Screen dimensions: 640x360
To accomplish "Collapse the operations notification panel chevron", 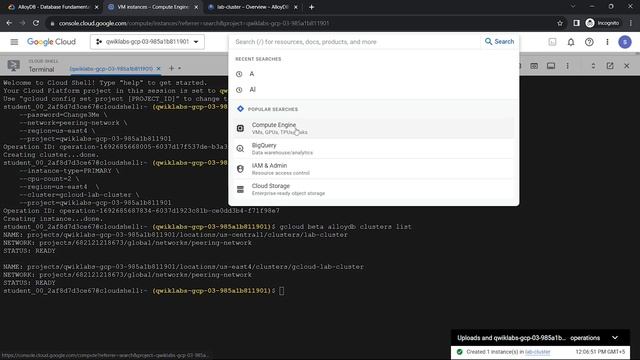I will [615, 338].
